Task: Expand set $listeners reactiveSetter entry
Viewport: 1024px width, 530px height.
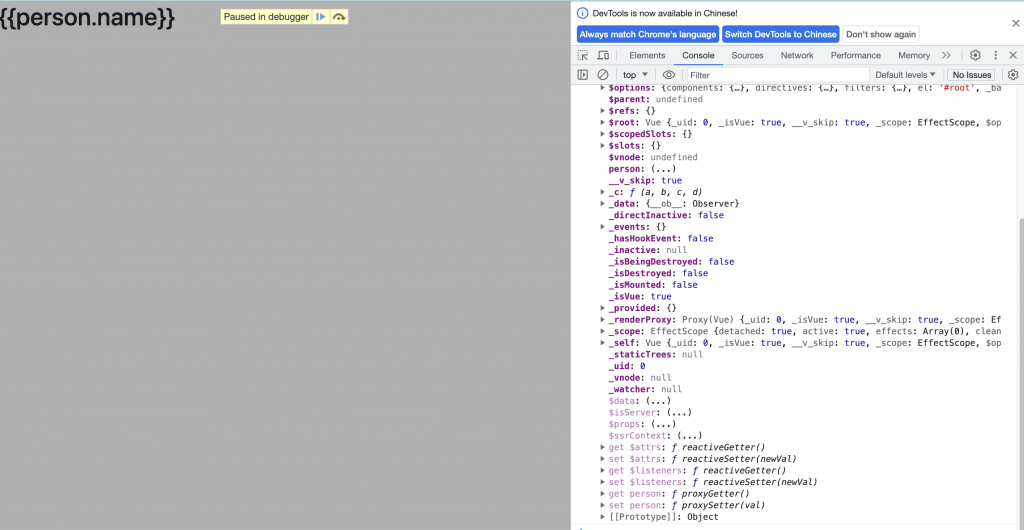Action: [x=603, y=482]
